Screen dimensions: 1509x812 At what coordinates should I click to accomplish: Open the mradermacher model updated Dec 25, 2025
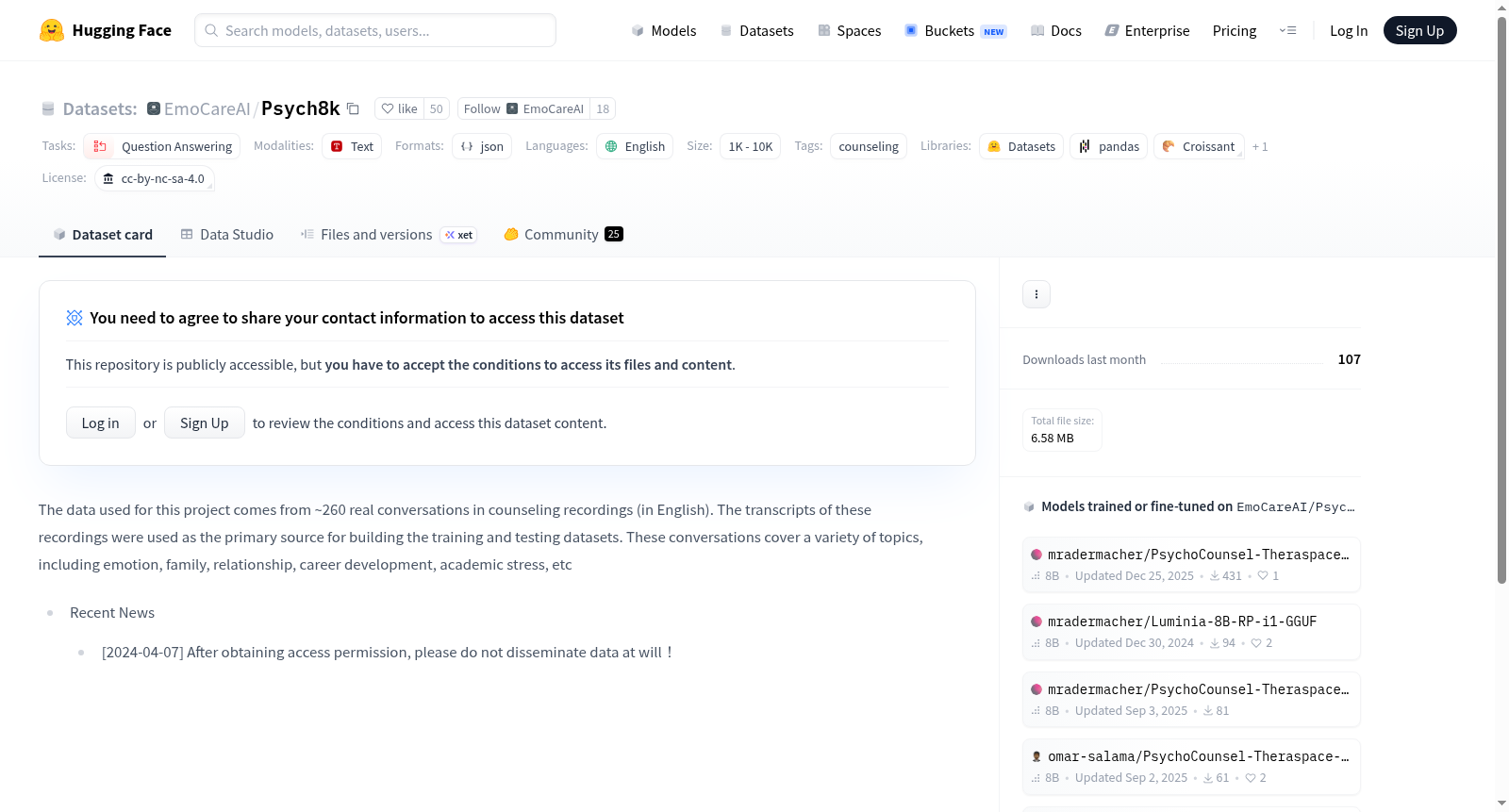click(1191, 564)
